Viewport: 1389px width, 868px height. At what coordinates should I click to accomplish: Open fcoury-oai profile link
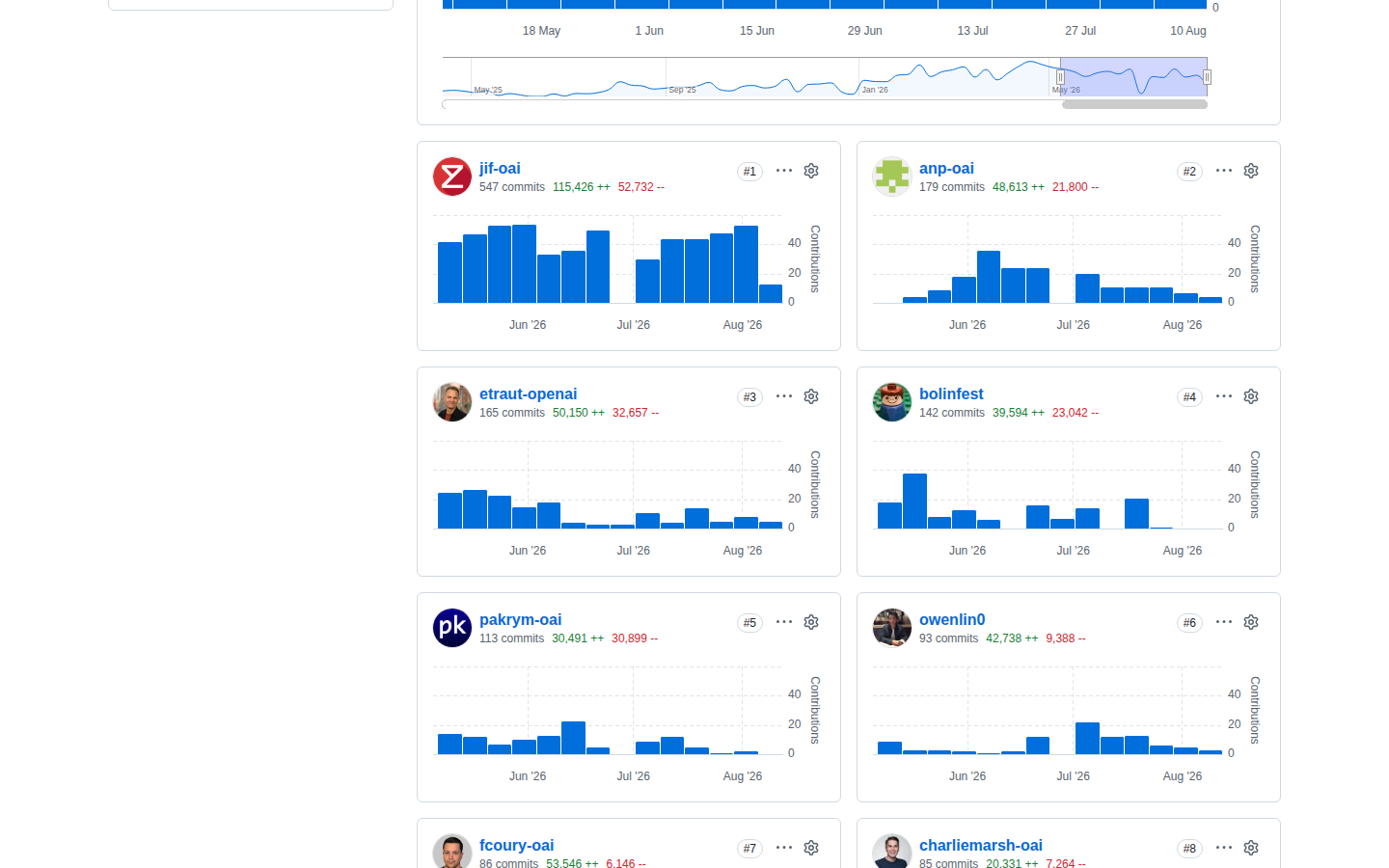tap(516, 845)
